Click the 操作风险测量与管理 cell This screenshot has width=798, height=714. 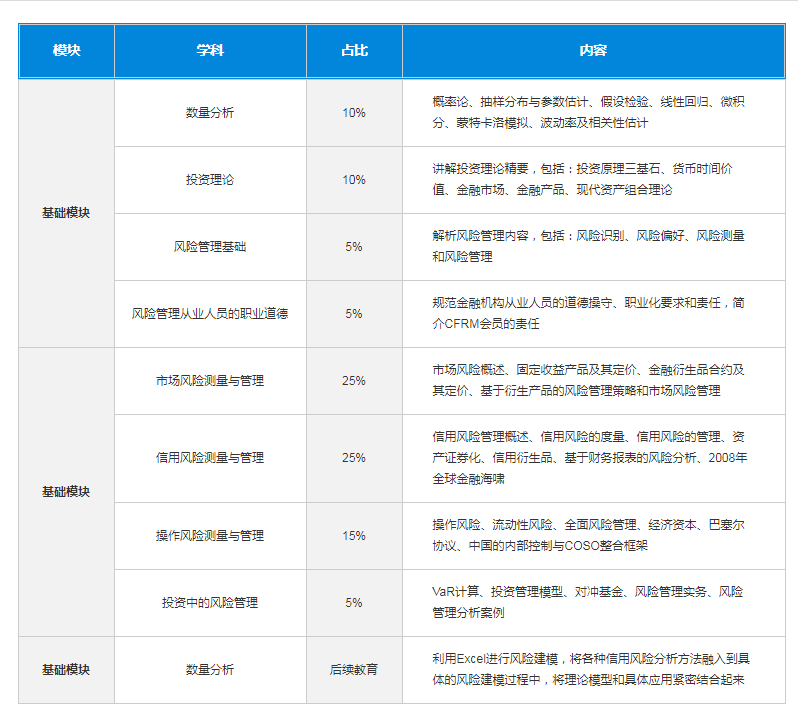pyautogui.click(x=210, y=536)
